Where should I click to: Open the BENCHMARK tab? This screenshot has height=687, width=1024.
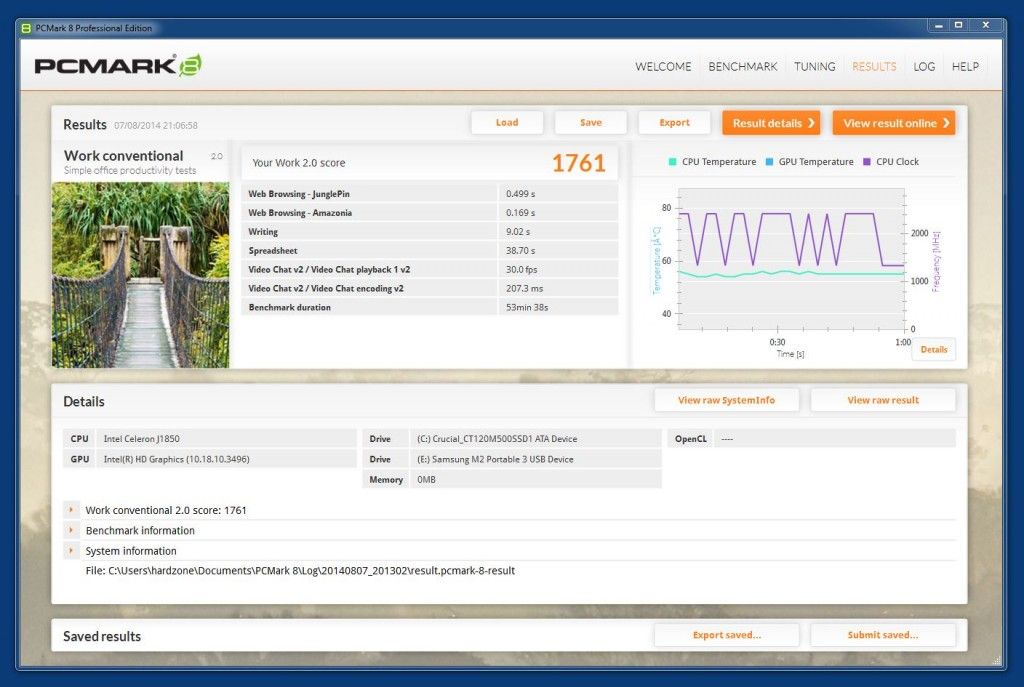tap(743, 67)
